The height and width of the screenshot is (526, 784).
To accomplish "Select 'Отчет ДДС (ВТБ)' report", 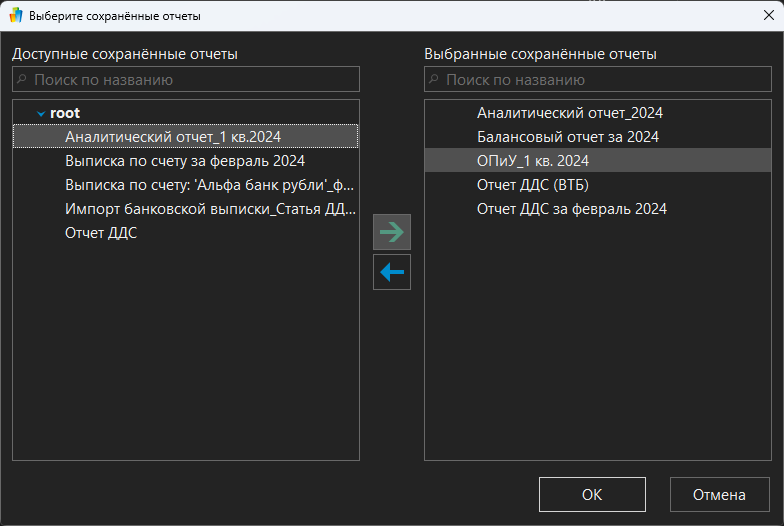I will [x=532, y=185].
